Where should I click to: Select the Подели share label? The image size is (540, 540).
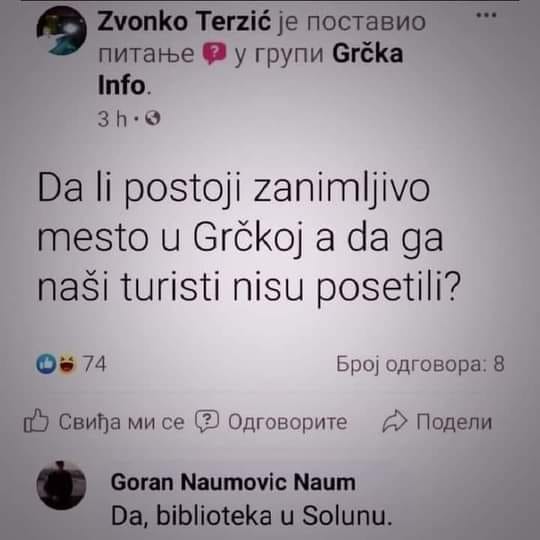454,422
